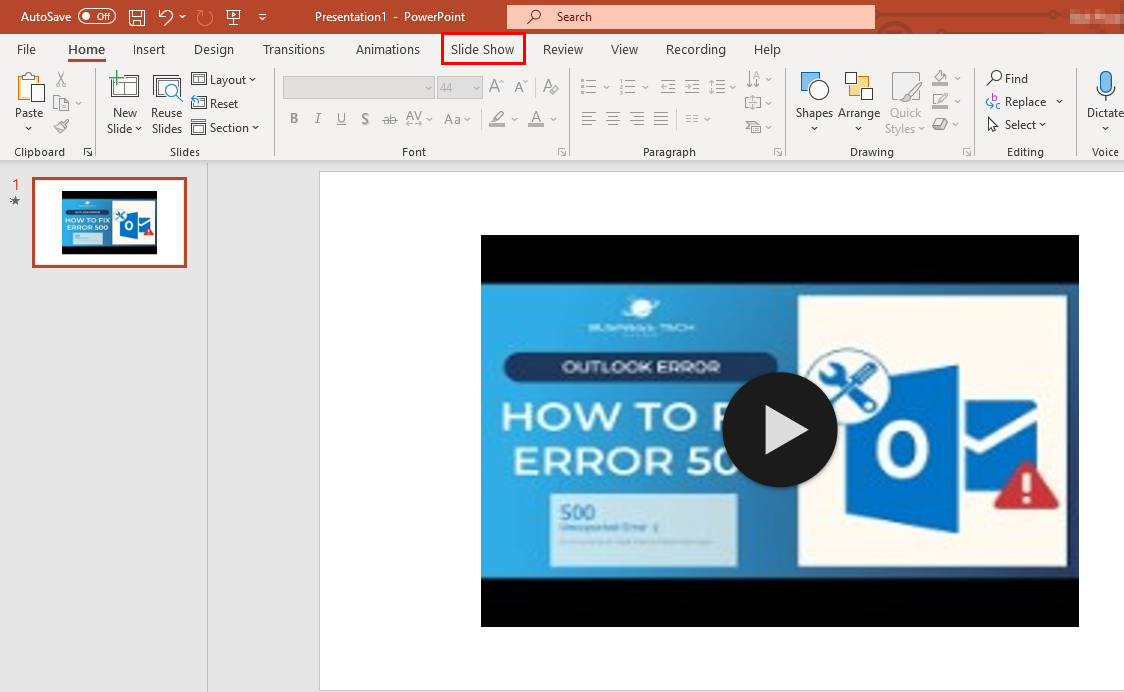Click the Line Spacing icon

pyautogui.click(x=717, y=87)
